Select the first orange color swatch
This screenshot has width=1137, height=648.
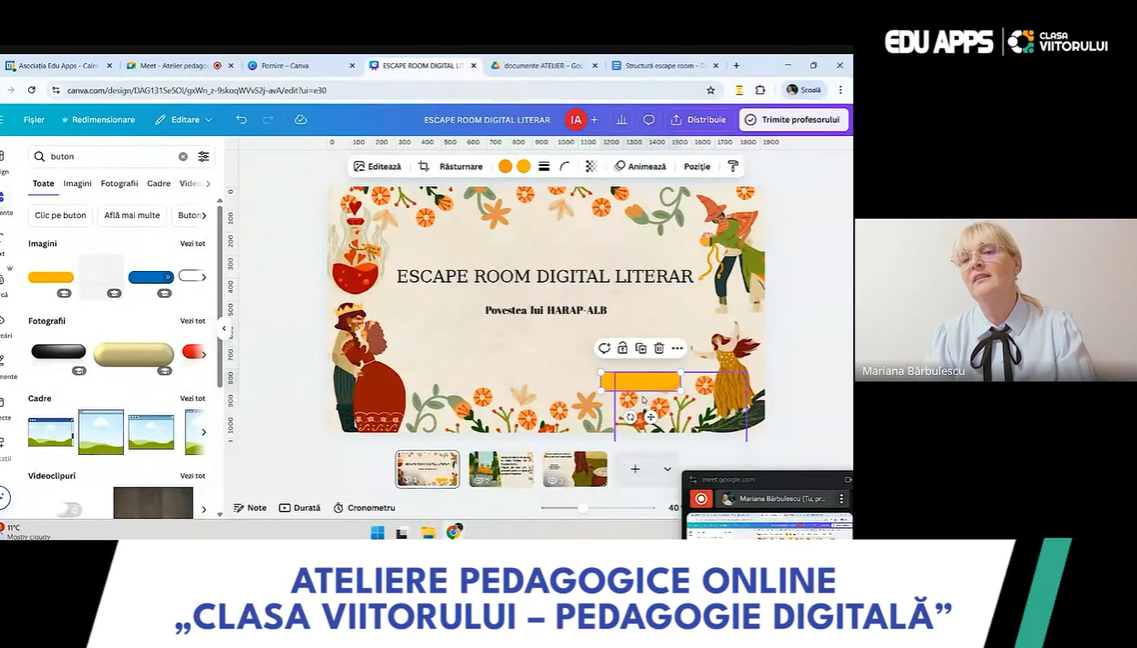(505, 167)
